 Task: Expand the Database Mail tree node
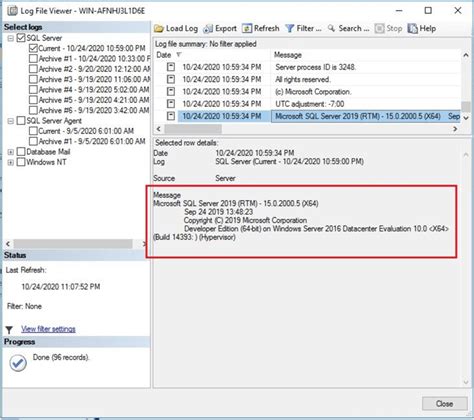[x=11, y=152]
